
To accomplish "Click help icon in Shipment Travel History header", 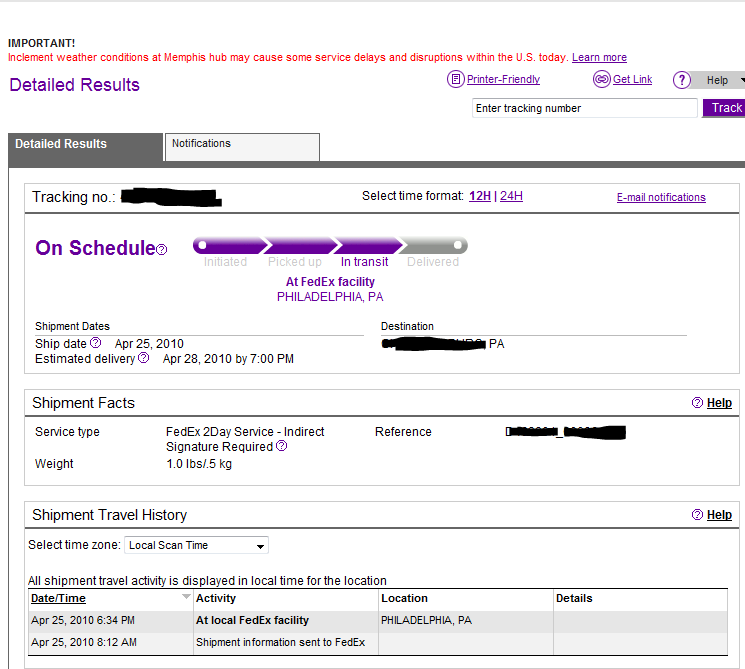I will pos(697,515).
